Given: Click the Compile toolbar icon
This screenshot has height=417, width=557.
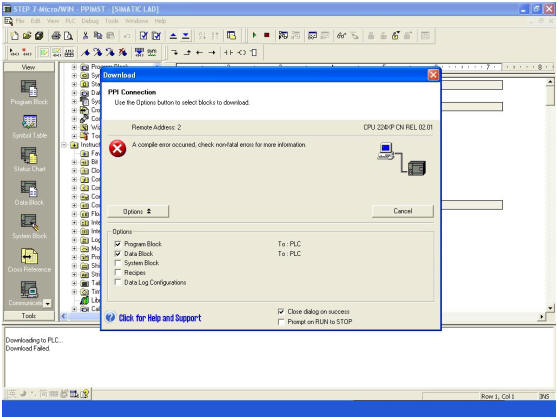Looking at the screenshot, I should [144, 36].
